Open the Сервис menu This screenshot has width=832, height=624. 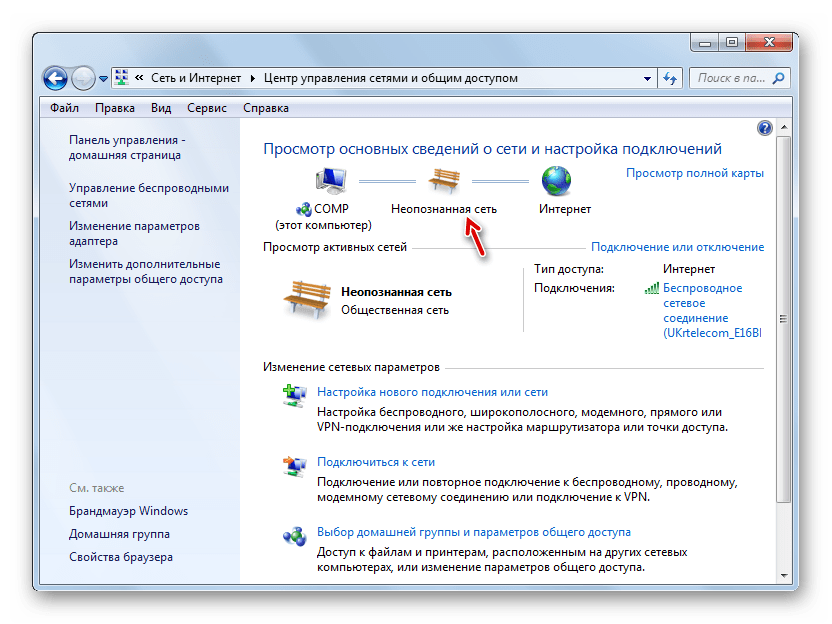(x=207, y=108)
